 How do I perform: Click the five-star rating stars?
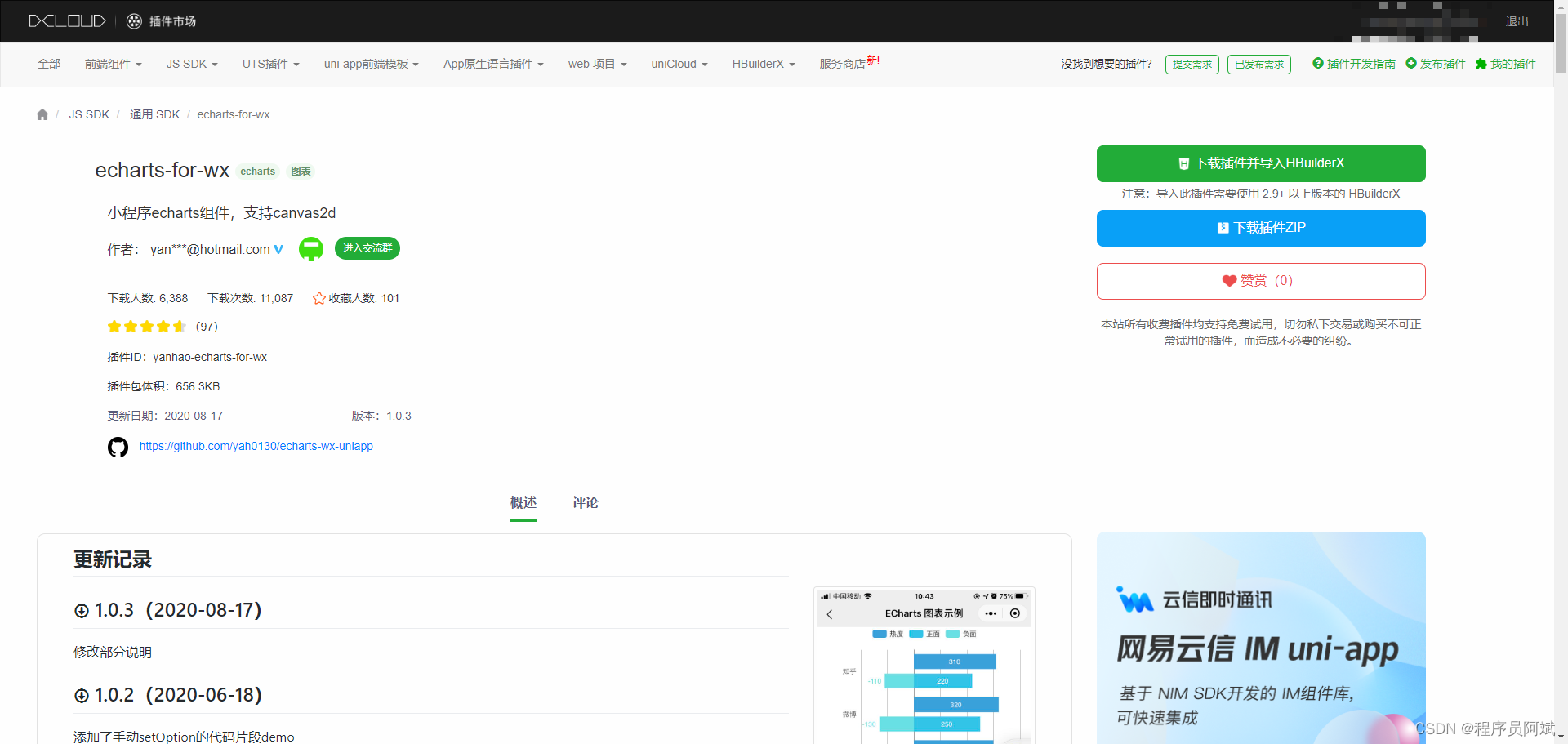(147, 327)
